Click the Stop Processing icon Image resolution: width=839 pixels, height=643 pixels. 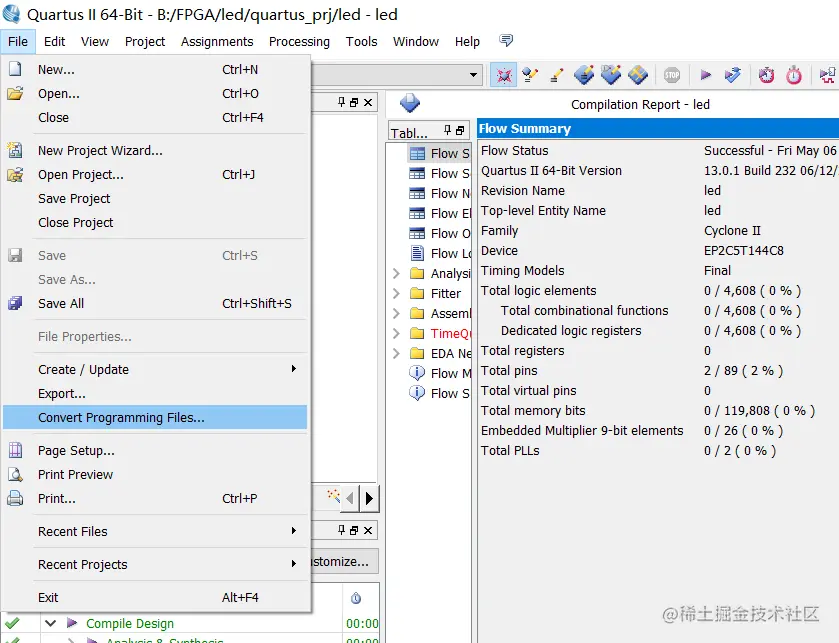(x=672, y=75)
